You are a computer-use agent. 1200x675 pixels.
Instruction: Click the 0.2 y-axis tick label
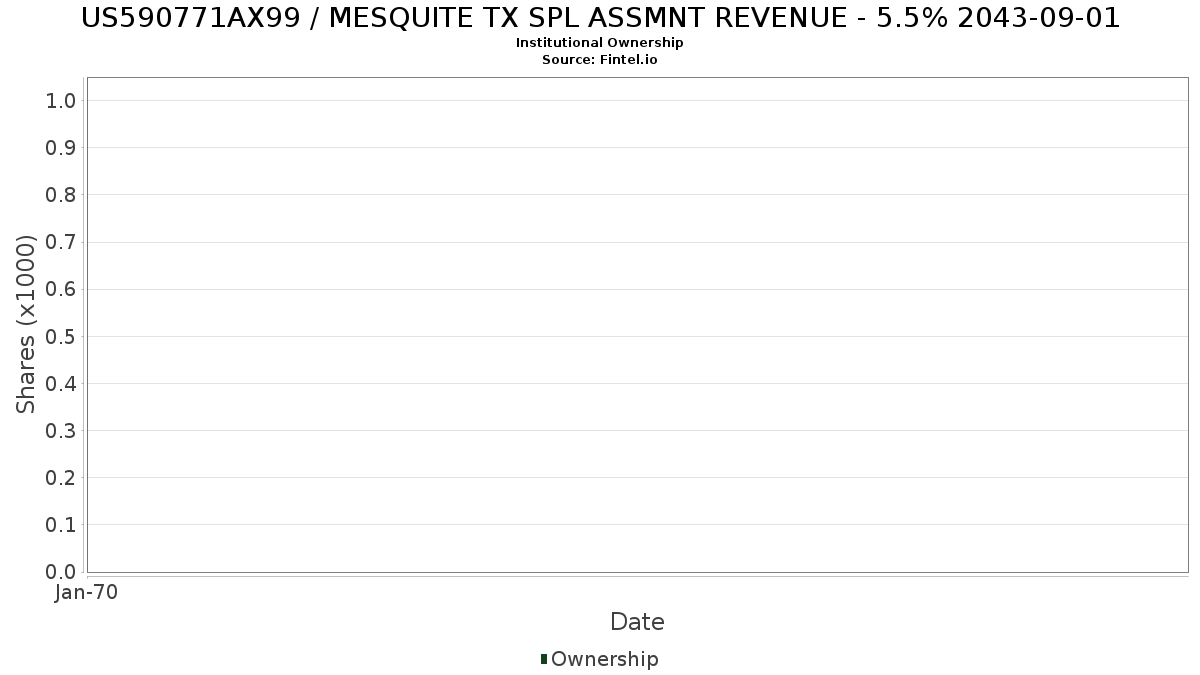click(61, 477)
